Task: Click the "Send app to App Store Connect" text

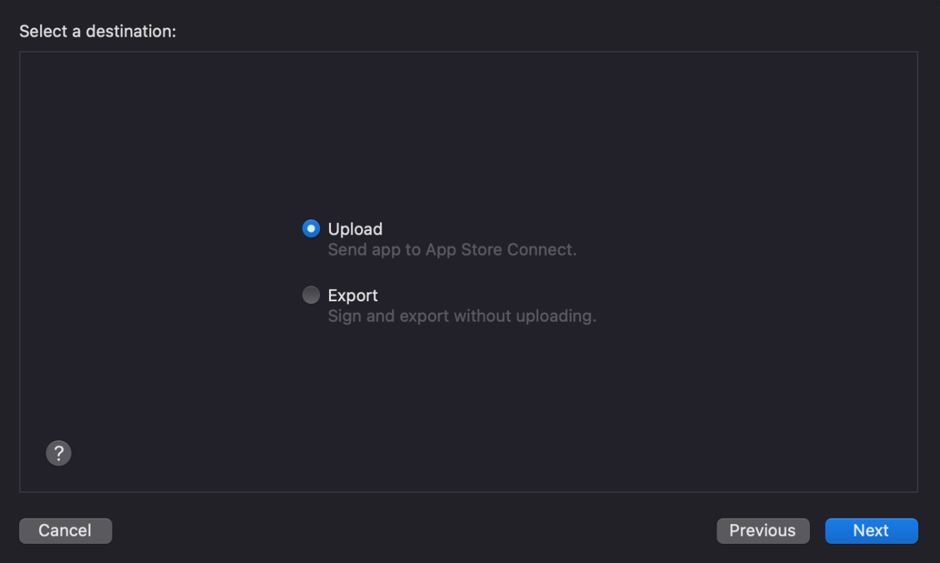Action: [452, 249]
